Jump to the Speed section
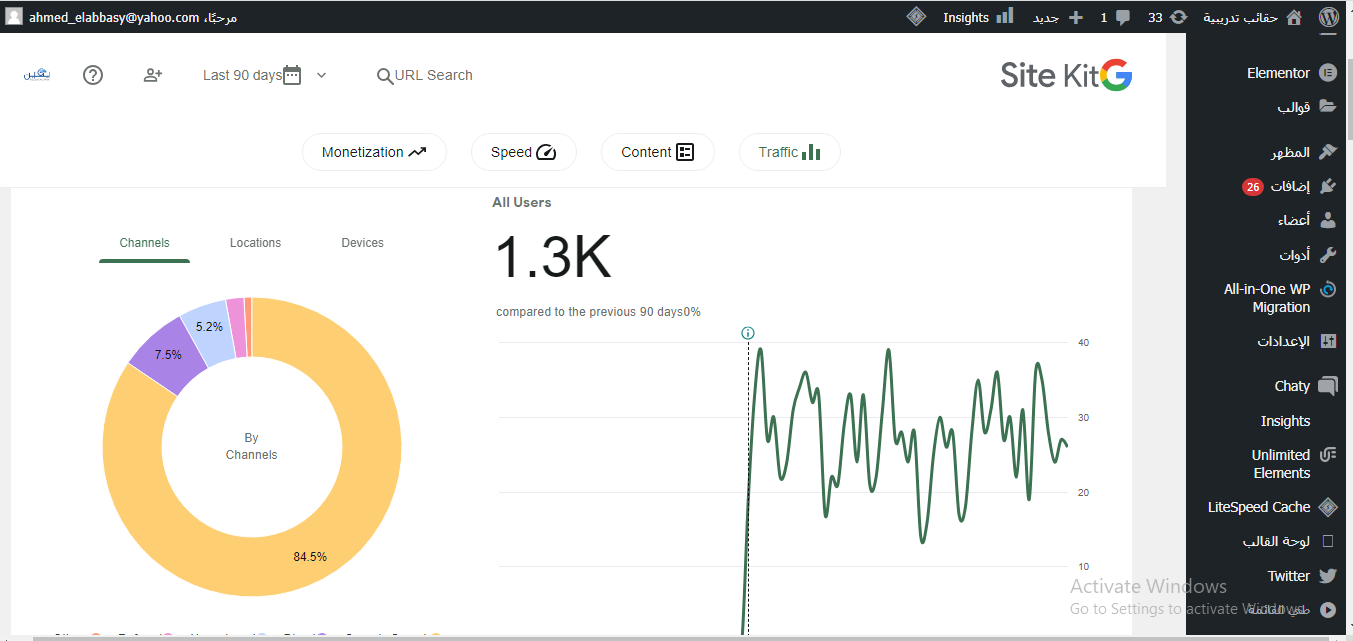1353x641 pixels. point(523,152)
